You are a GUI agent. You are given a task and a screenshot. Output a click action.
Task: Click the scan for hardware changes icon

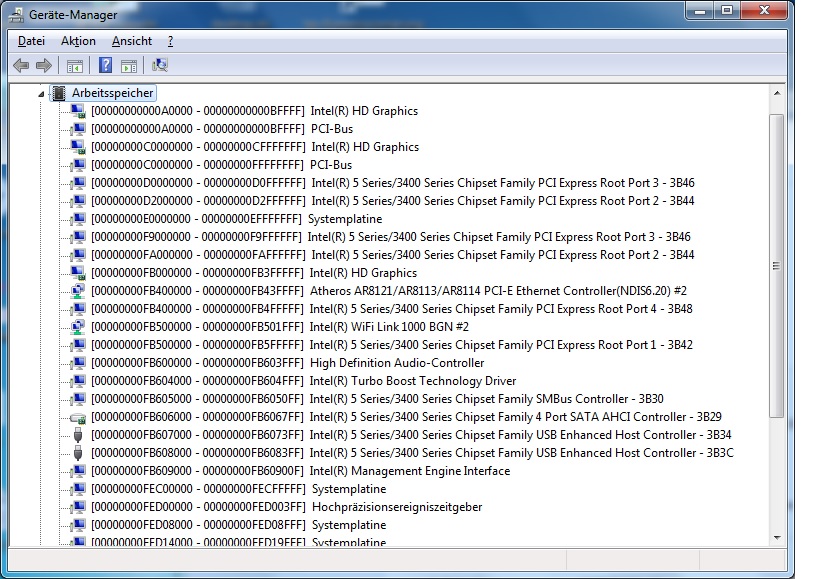(x=159, y=65)
